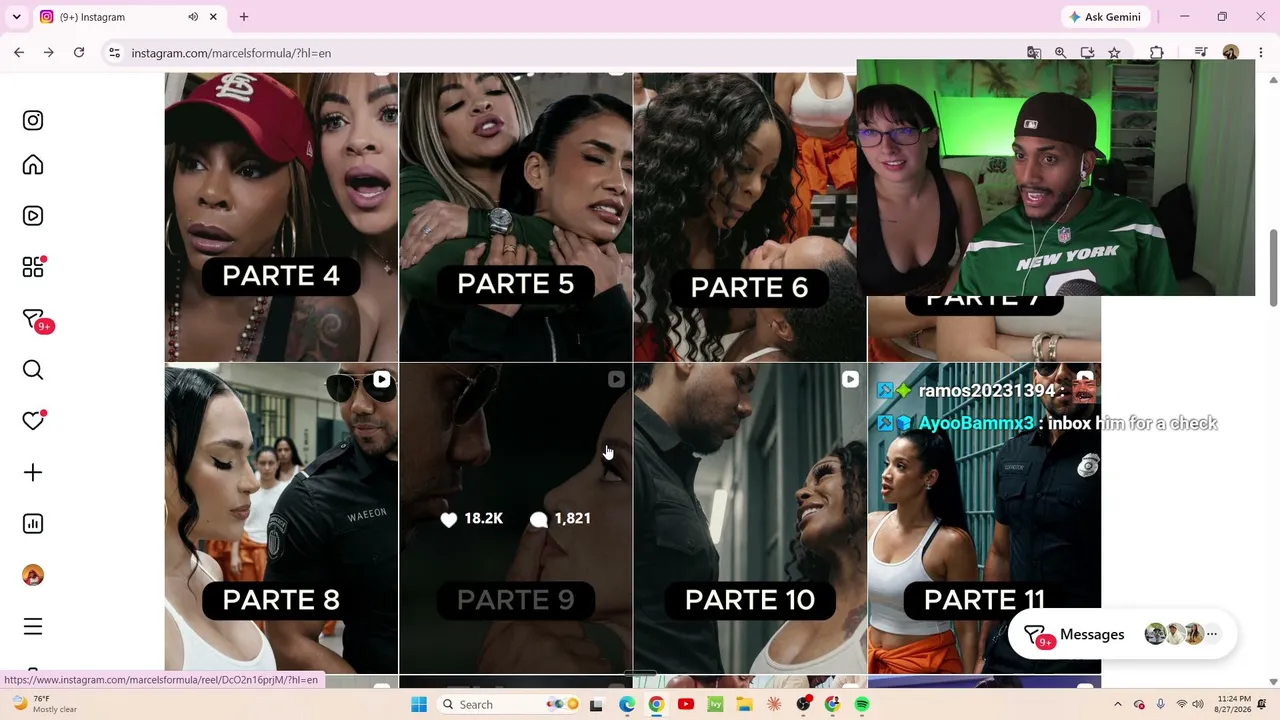
Task: Open the volume control in the system tray
Action: click(1199, 704)
